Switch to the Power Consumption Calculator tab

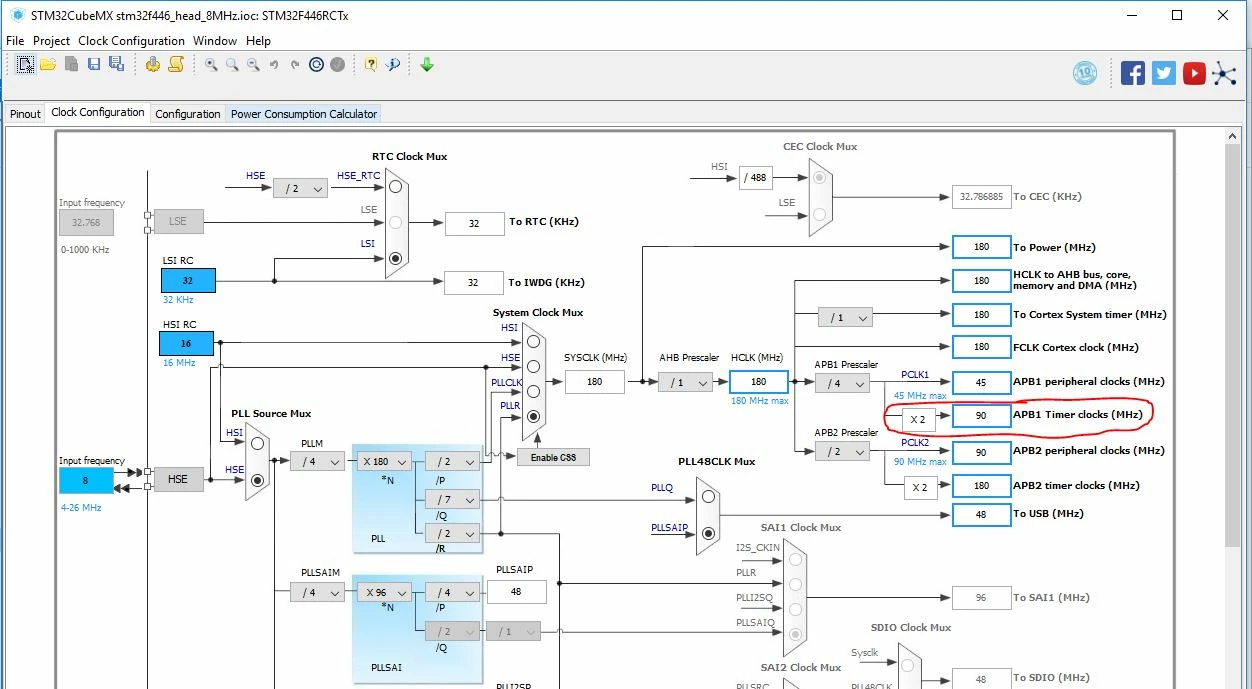[x=304, y=114]
